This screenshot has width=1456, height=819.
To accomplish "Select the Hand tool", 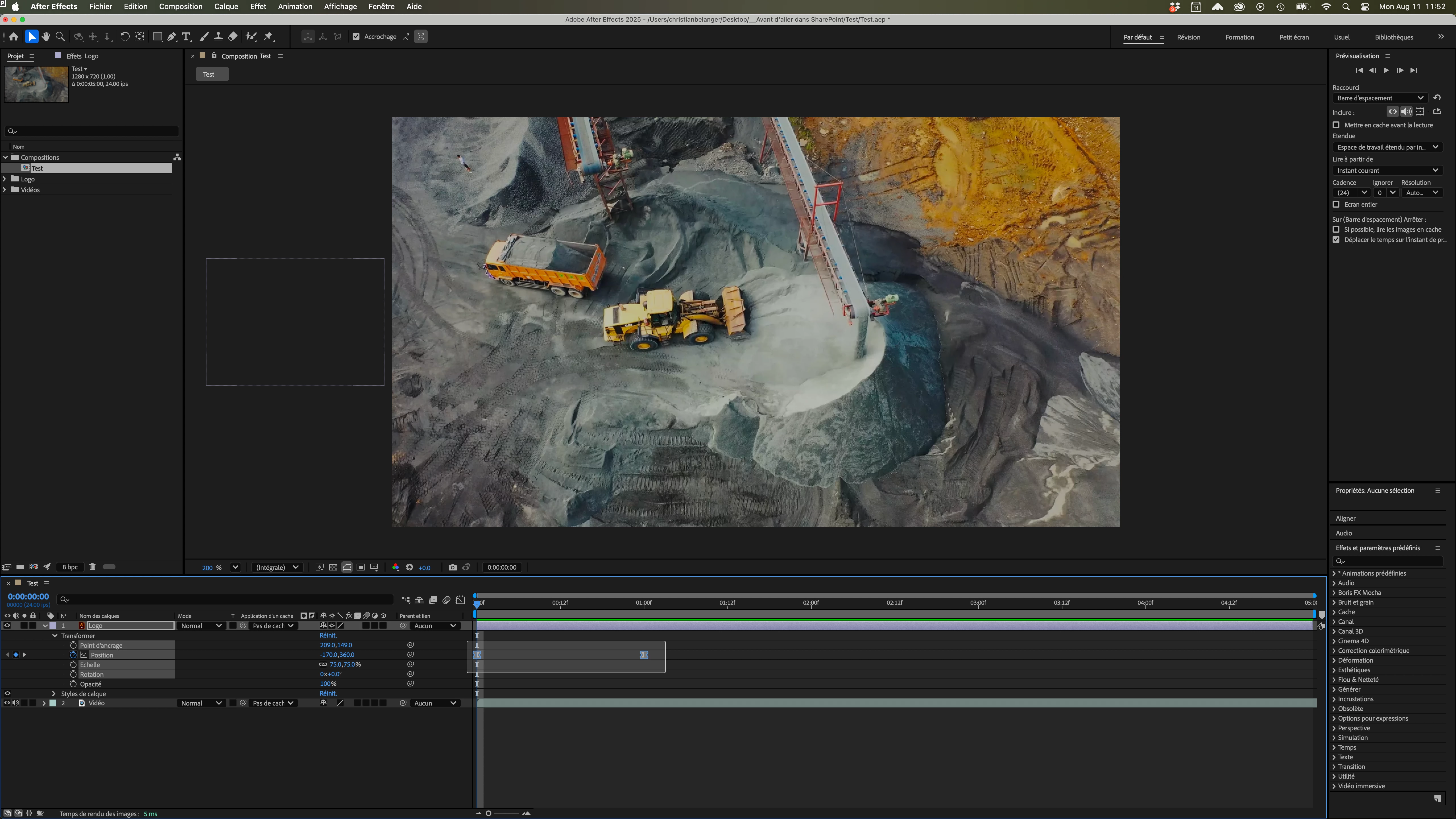I will point(46,37).
